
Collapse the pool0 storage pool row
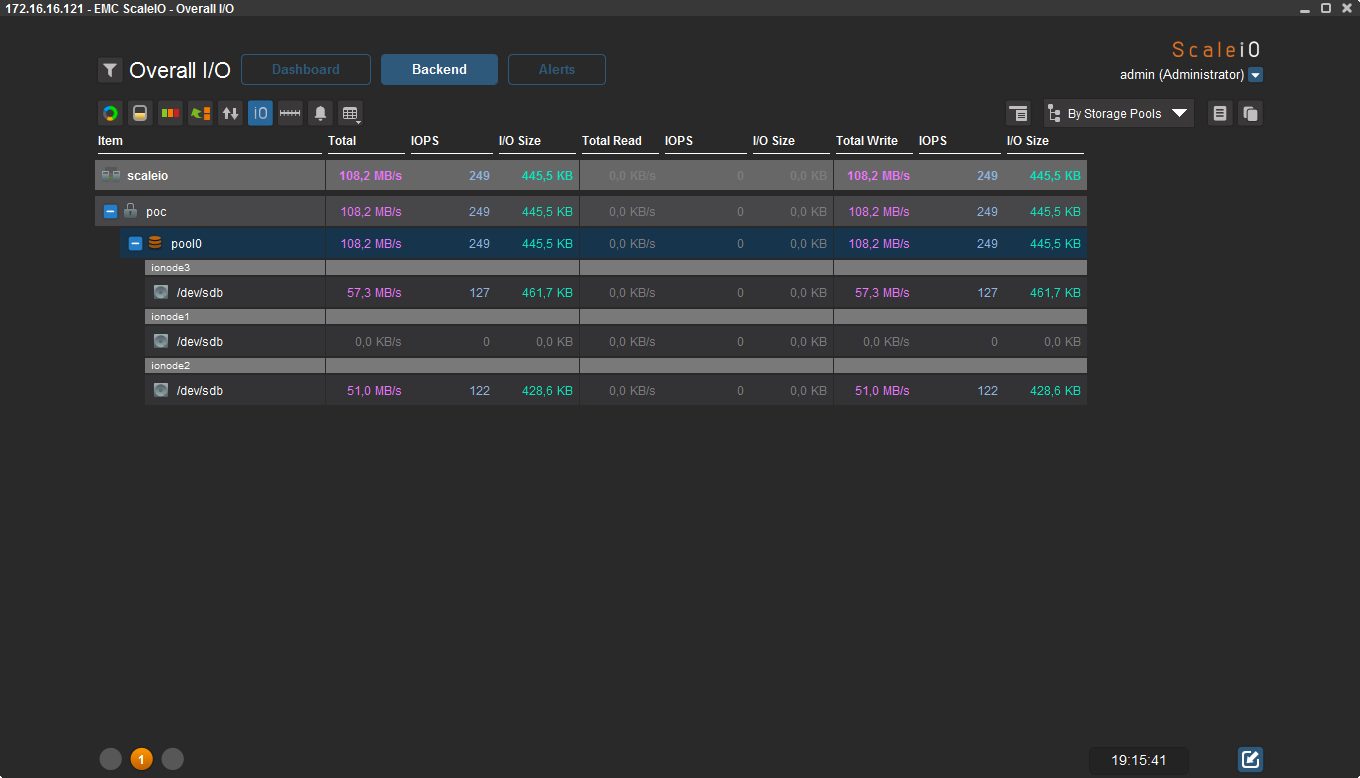(x=136, y=244)
